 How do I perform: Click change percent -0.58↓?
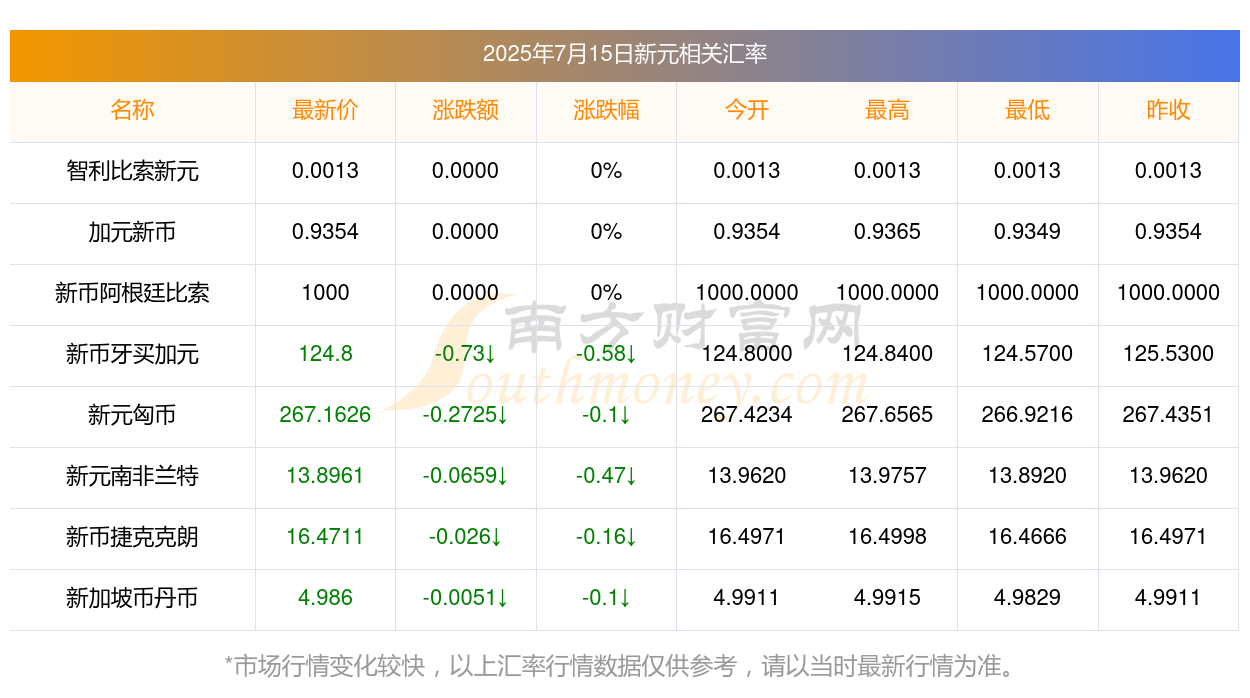pyautogui.click(x=606, y=354)
